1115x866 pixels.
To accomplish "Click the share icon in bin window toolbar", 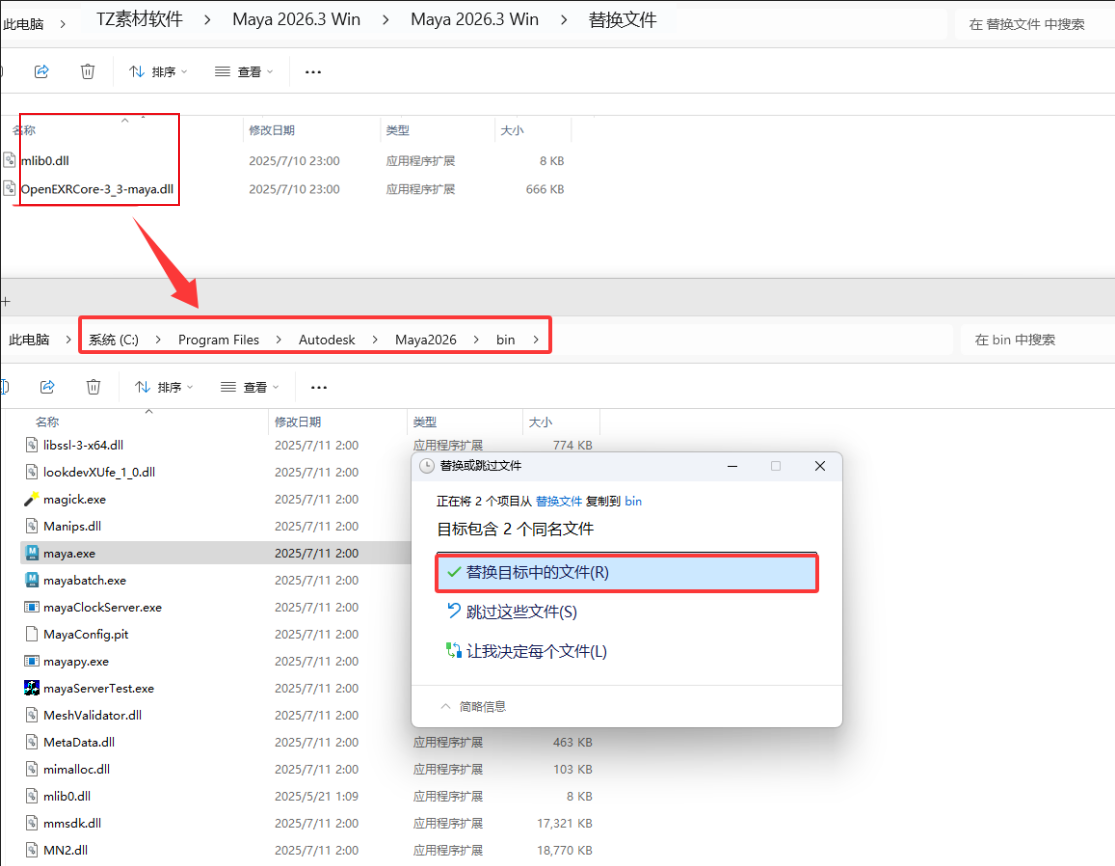I will (47, 387).
